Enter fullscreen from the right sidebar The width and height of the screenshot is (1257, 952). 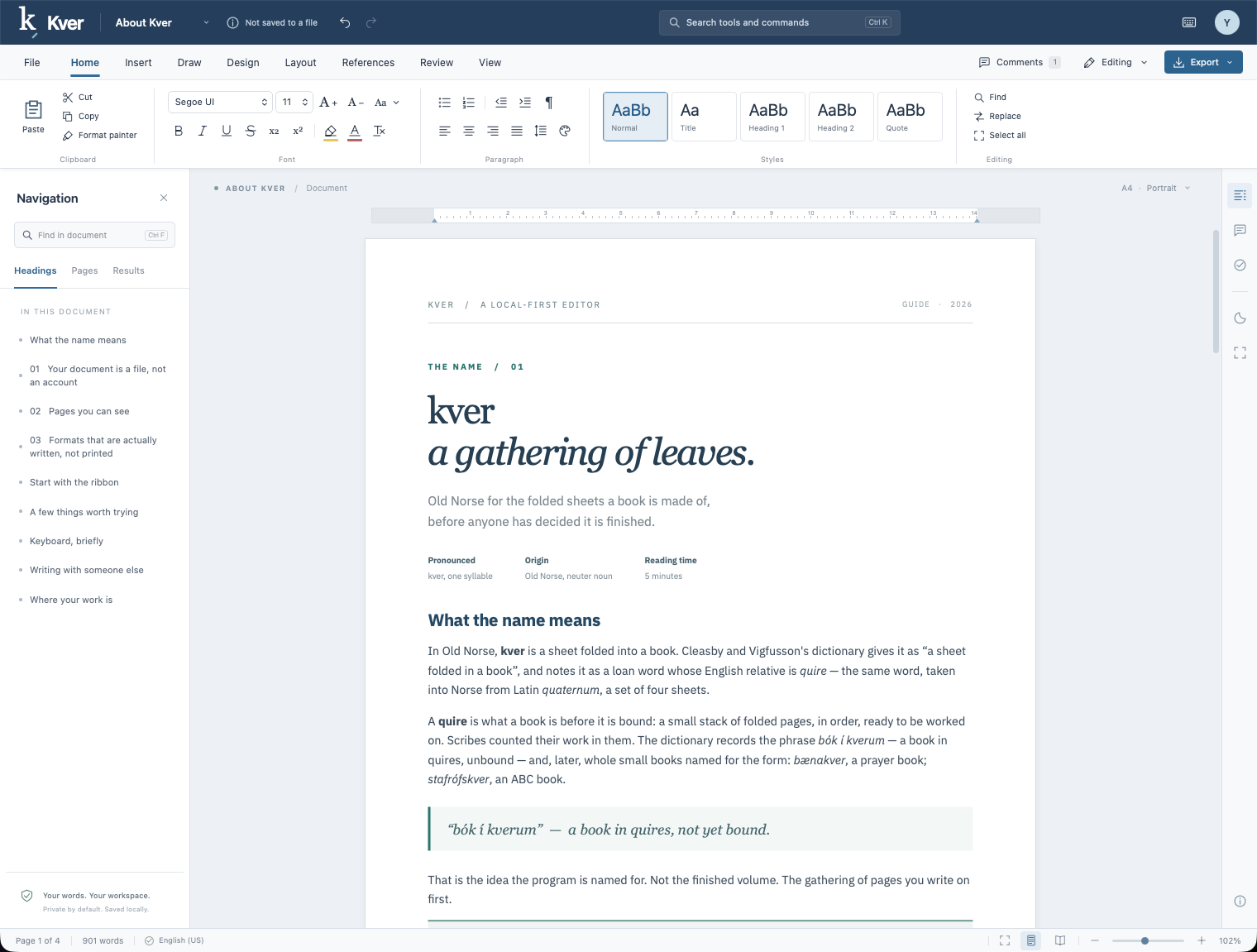coord(1240,353)
